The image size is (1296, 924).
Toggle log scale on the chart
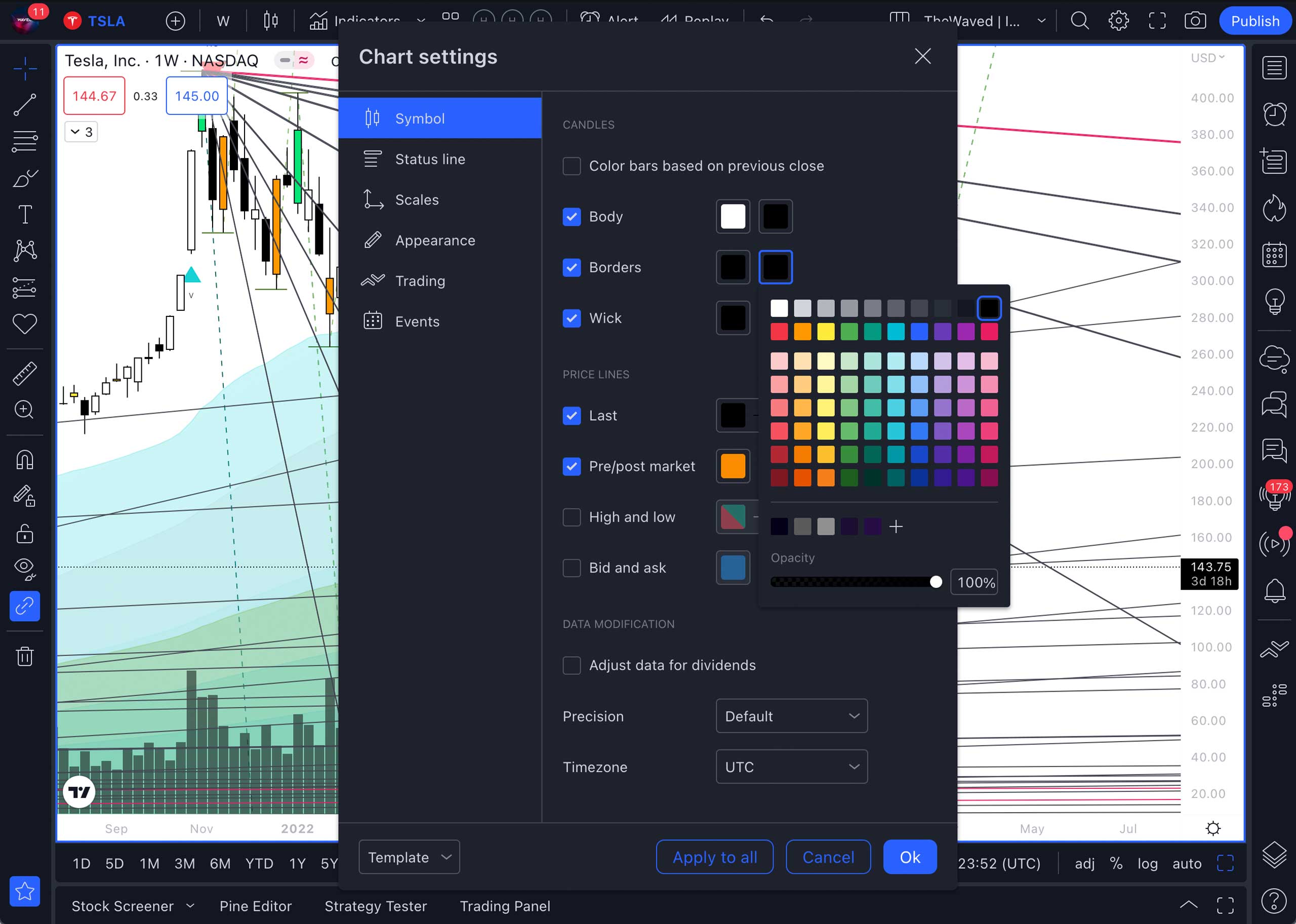click(1147, 864)
